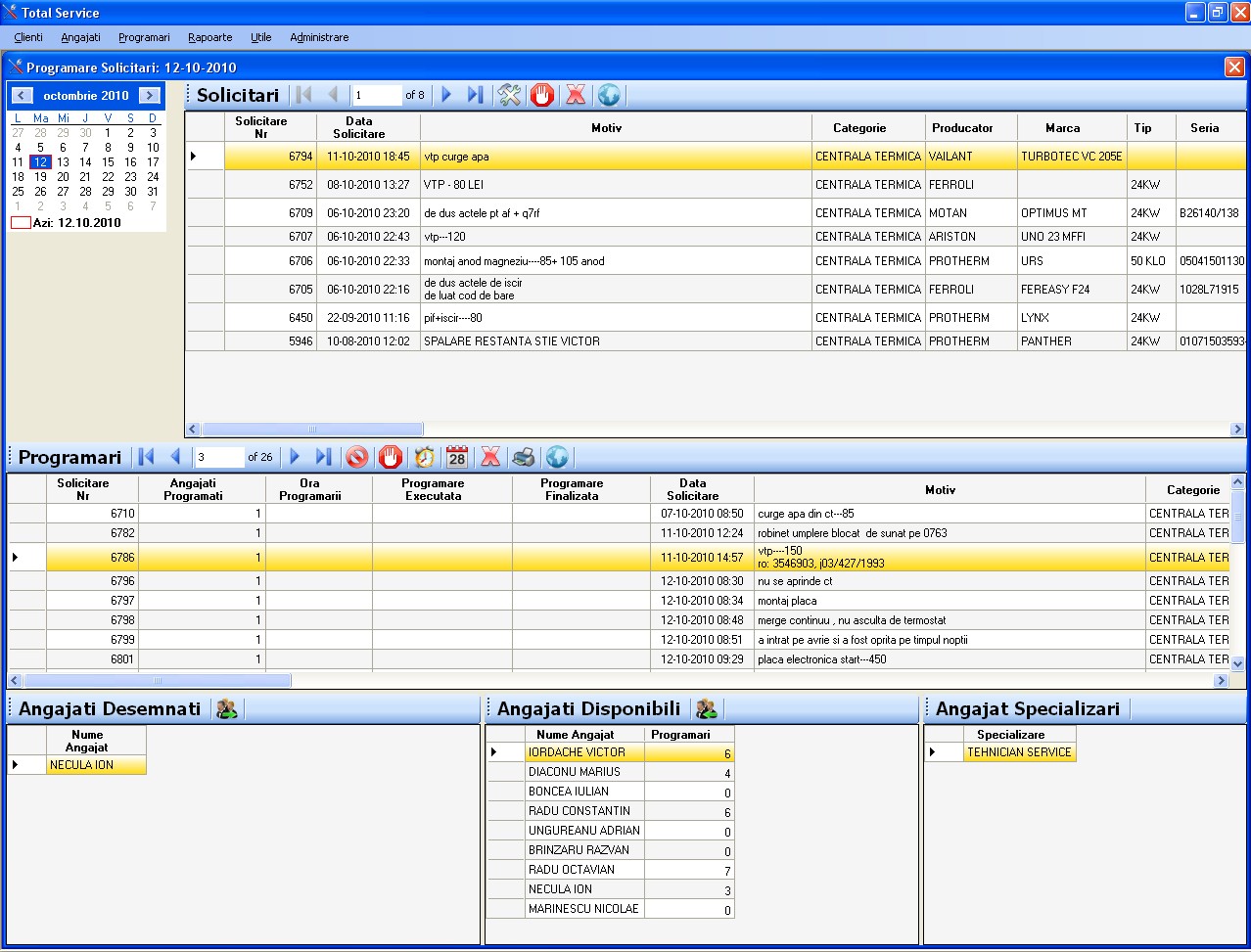The width and height of the screenshot is (1251, 952).
Task: Go to next record in Solicitari toolbar
Action: (x=446, y=95)
